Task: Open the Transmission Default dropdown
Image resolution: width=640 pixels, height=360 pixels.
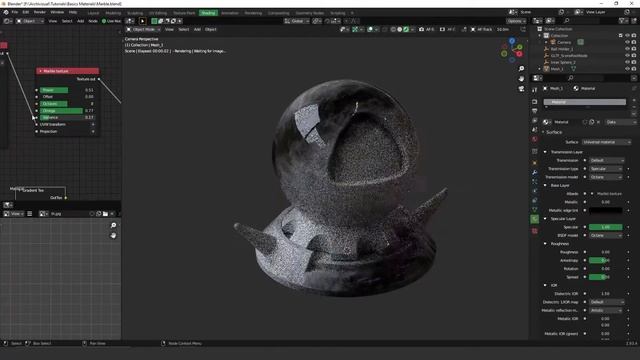Action: (x=607, y=160)
